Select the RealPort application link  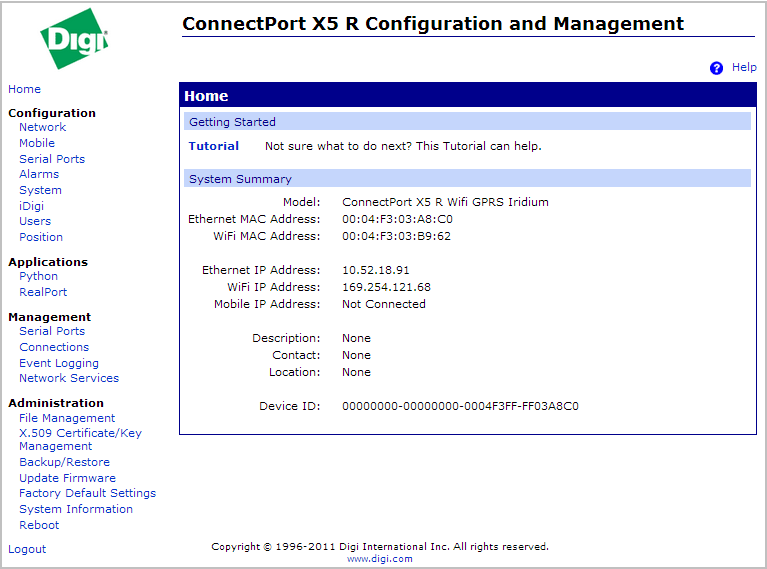pyautogui.click(x=43, y=292)
